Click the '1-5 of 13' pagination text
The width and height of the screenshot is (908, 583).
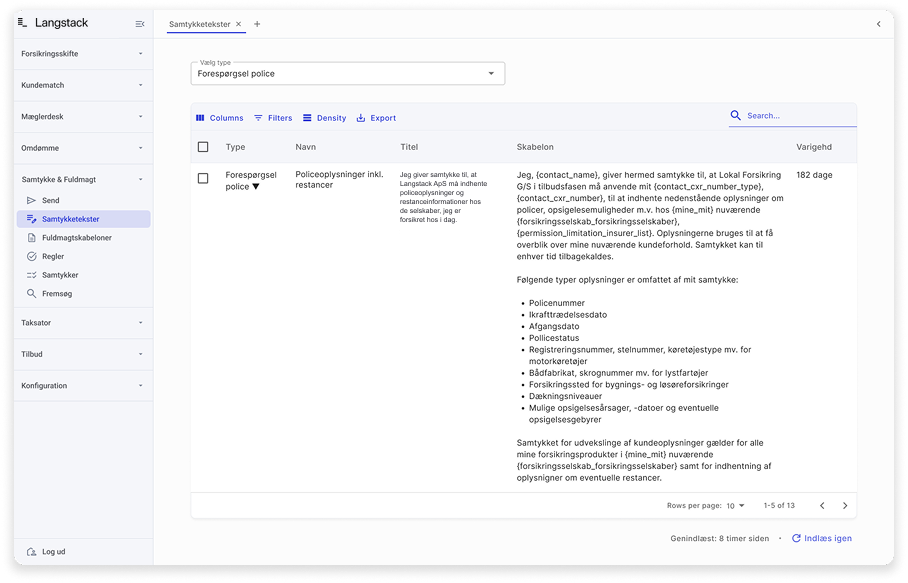(x=779, y=505)
